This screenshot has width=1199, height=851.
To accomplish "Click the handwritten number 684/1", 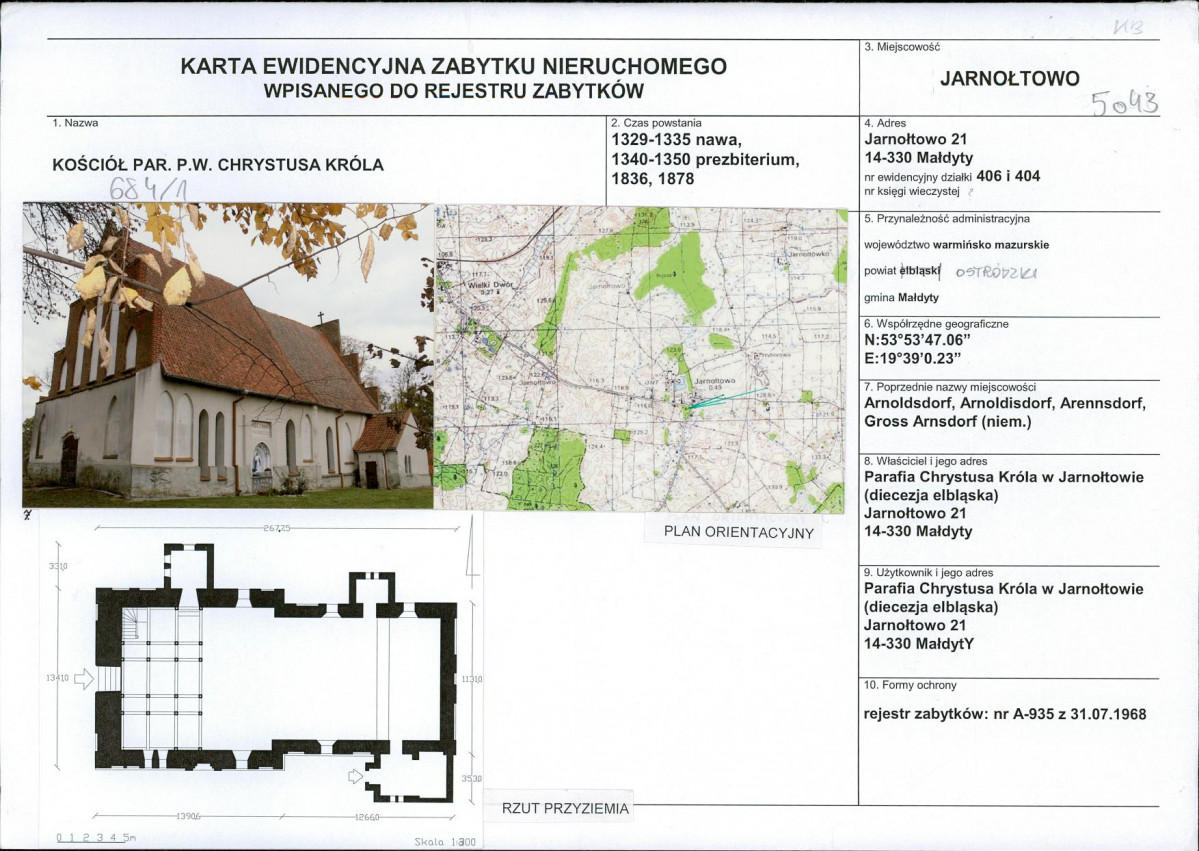I will click(148, 189).
